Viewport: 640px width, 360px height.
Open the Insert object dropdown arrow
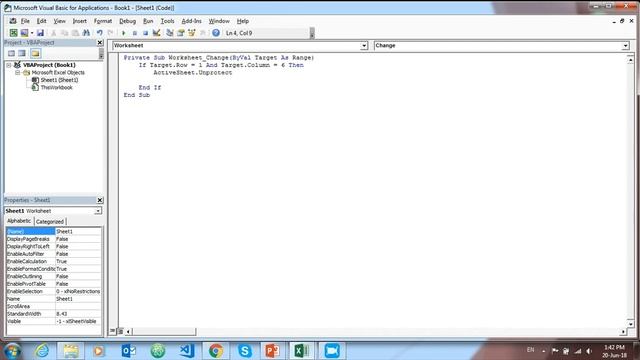(x=31, y=33)
